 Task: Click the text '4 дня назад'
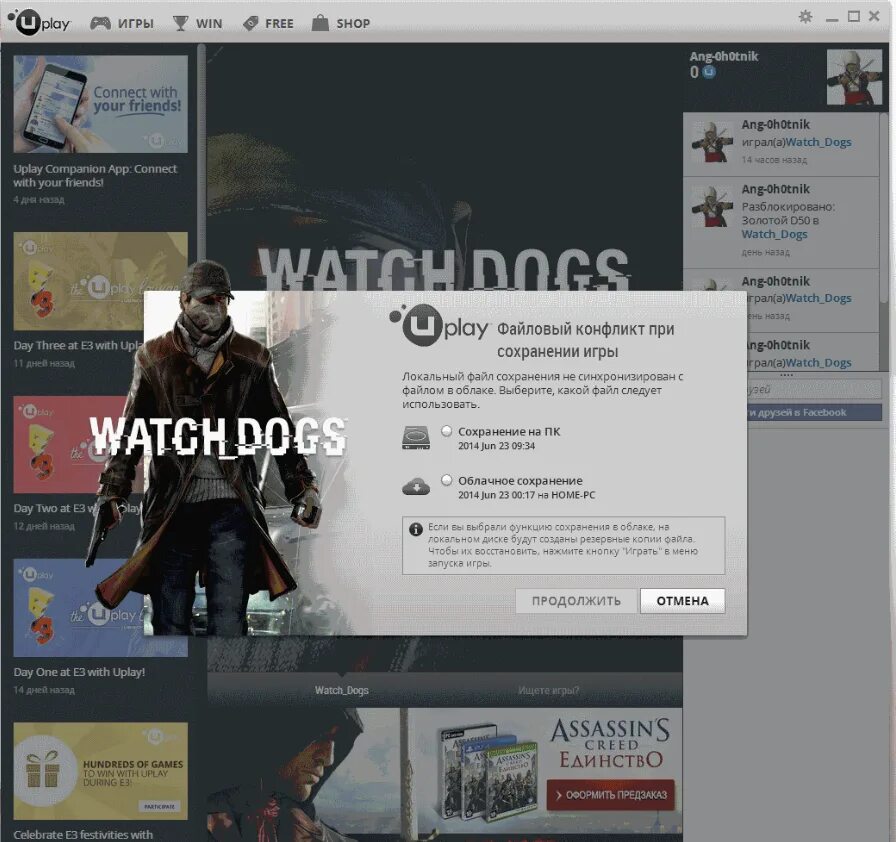click(x=39, y=199)
